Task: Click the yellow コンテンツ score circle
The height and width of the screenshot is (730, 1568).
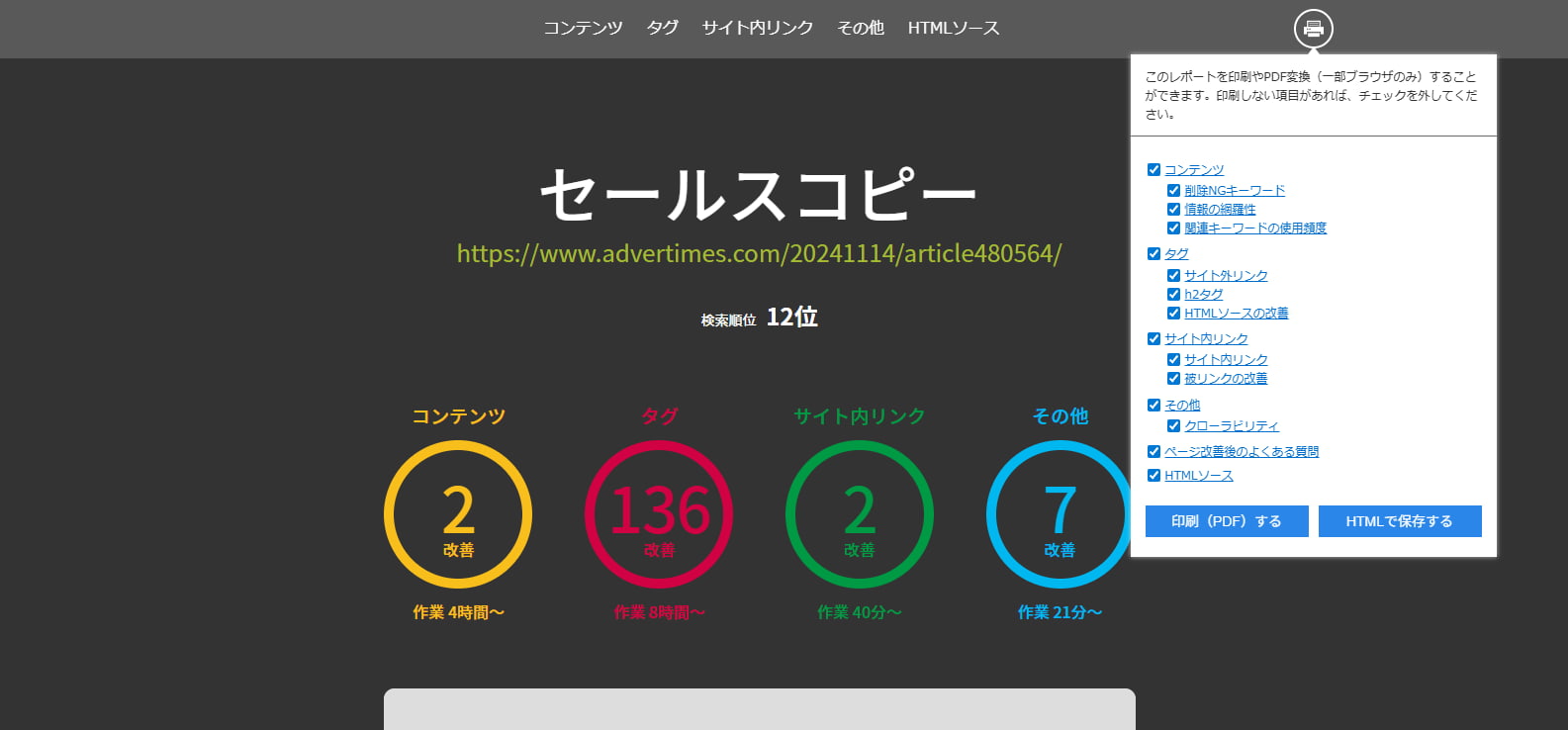Action: (x=458, y=514)
